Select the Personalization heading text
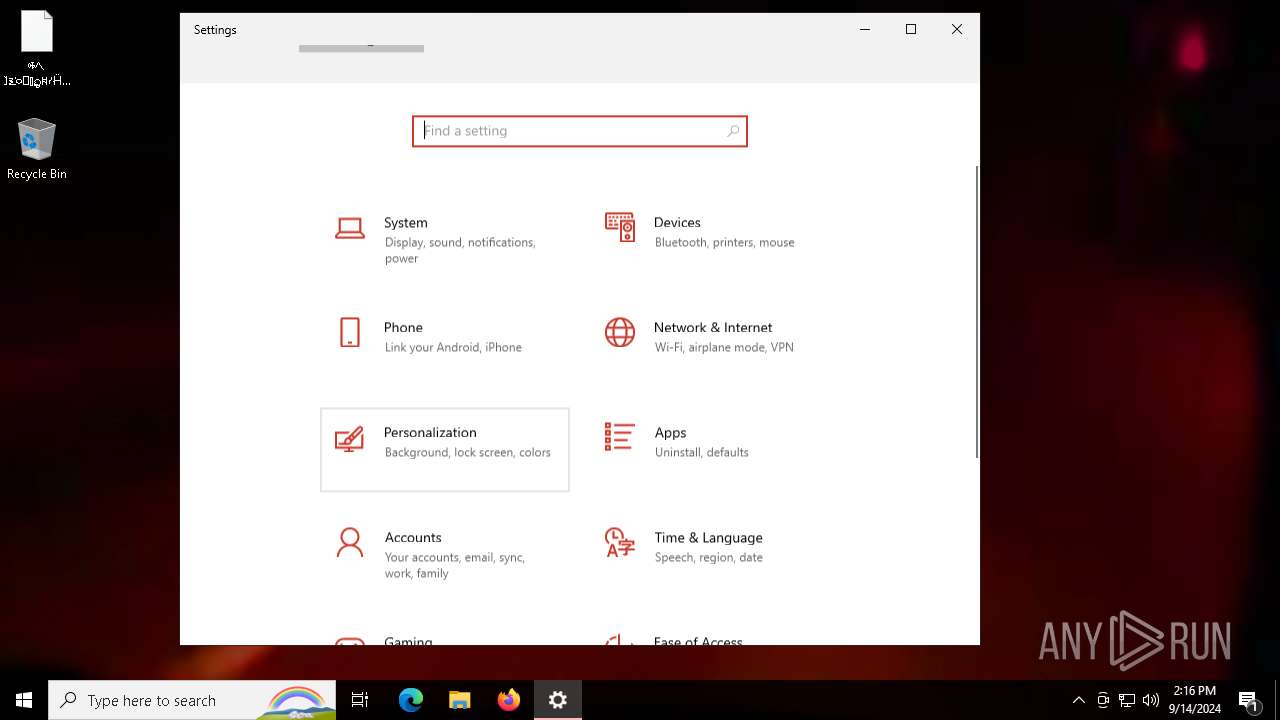 coord(430,432)
